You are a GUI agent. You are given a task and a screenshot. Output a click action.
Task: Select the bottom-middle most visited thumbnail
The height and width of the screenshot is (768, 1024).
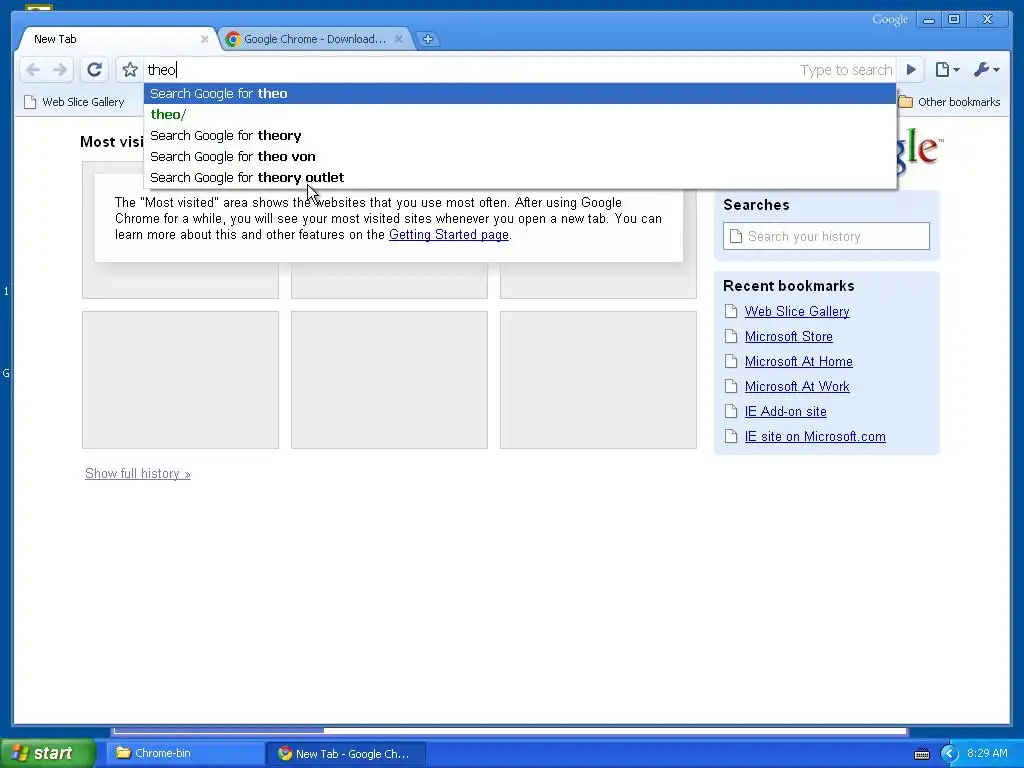(389, 380)
